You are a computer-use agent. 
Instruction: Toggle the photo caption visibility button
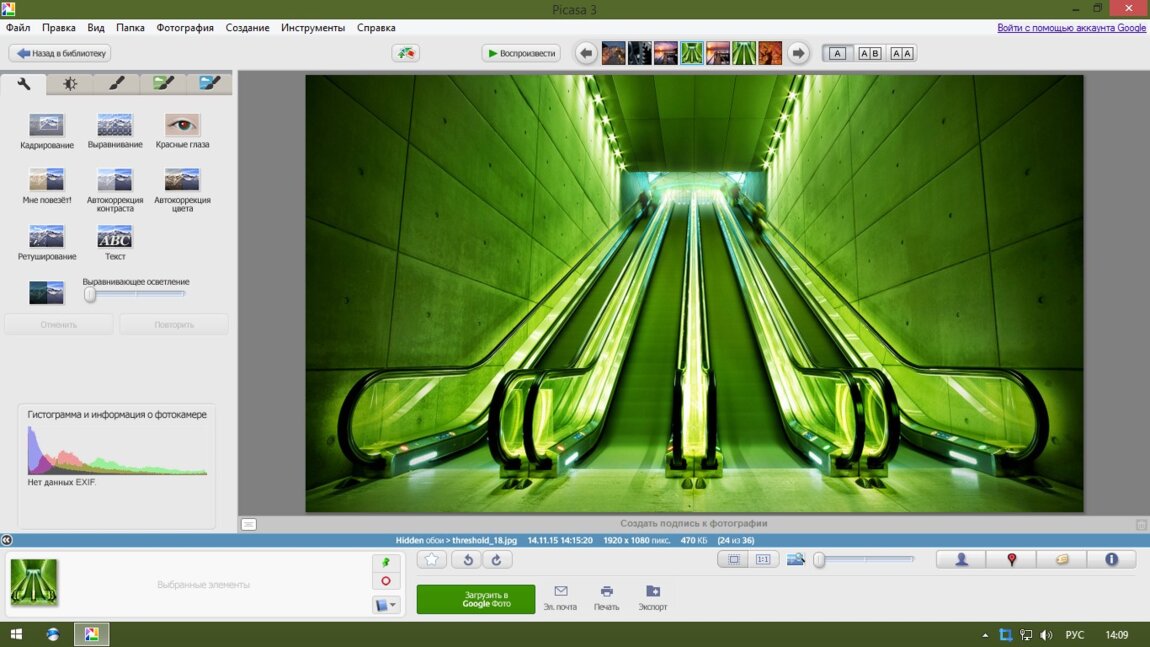pyautogui.click(x=249, y=524)
